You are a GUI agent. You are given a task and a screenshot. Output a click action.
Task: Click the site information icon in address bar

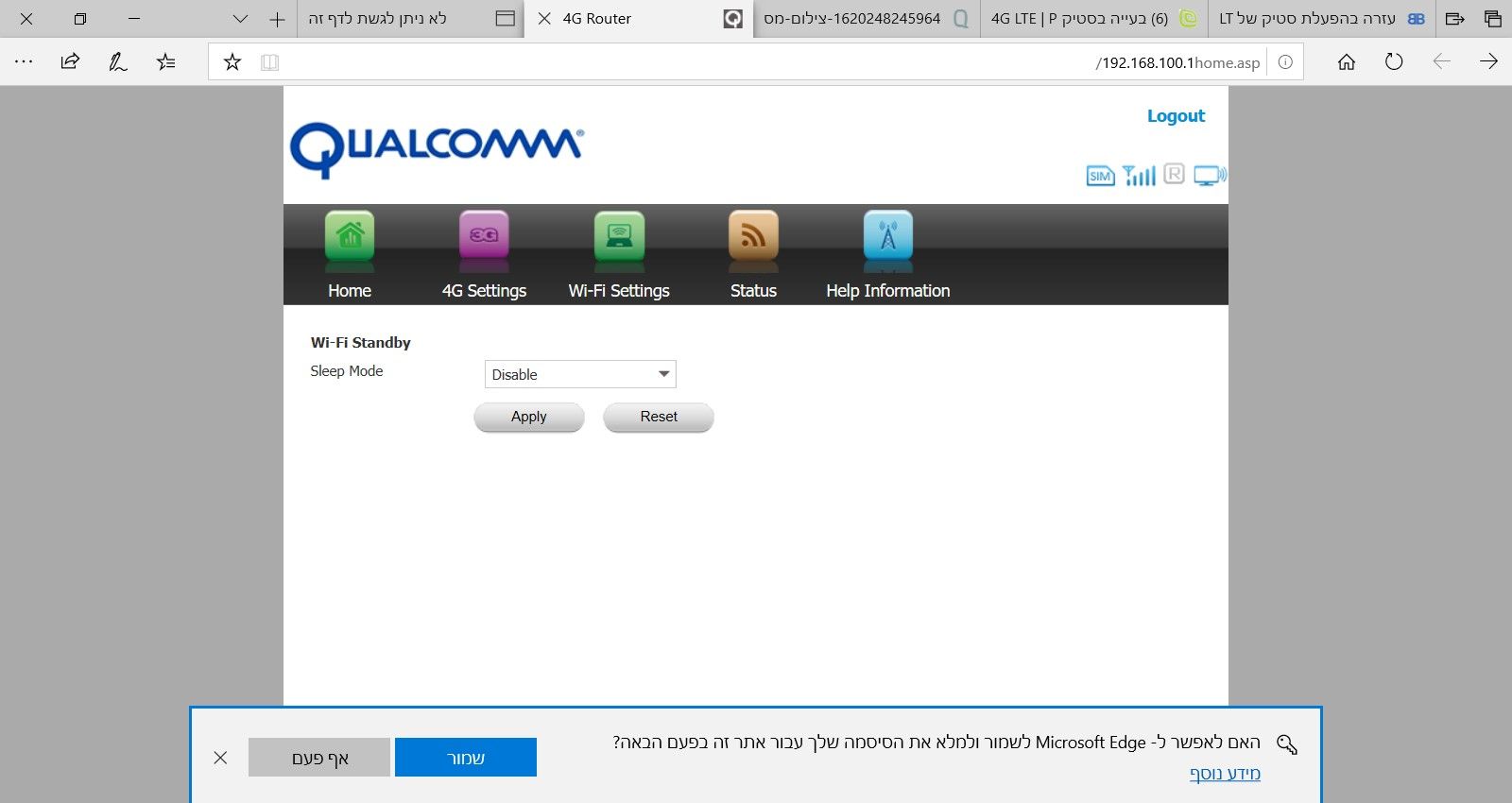point(1285,62)
